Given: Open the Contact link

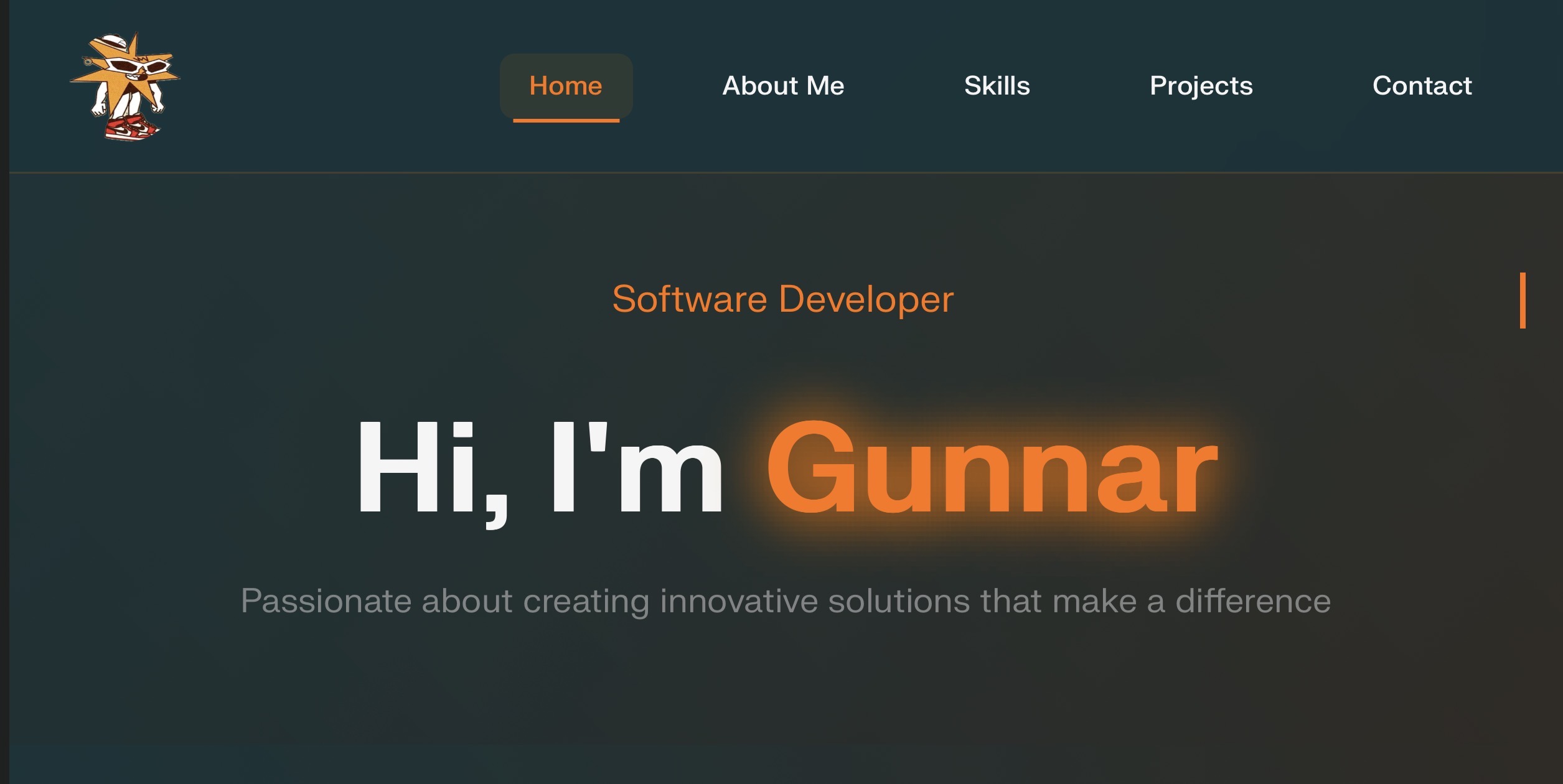Looking at the screenshot, I should pos(1422,85).
